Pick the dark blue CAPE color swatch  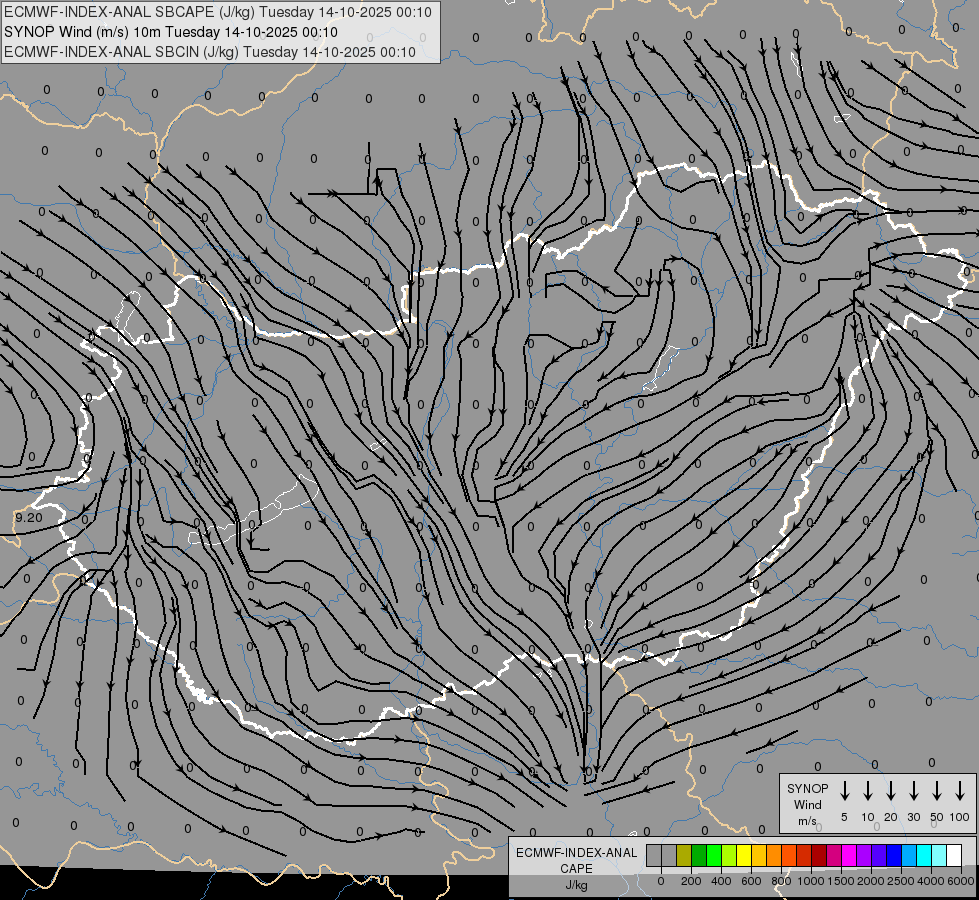[x=894, y=855]
